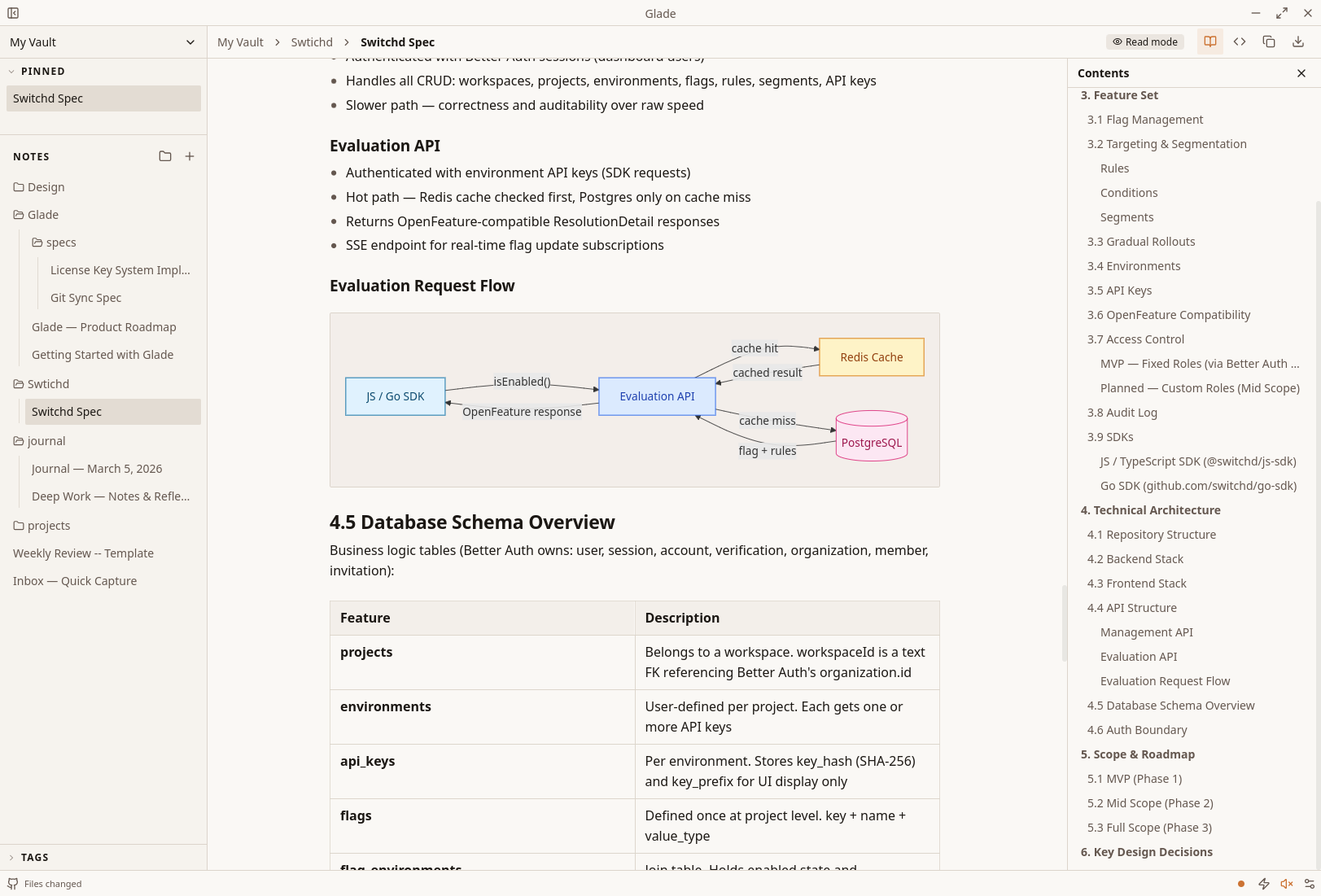The width and height of the screenshot is (1321, 896).
Task: Jump to 4.5 Database Schema Overview
Action: (x=1171, y=706)
